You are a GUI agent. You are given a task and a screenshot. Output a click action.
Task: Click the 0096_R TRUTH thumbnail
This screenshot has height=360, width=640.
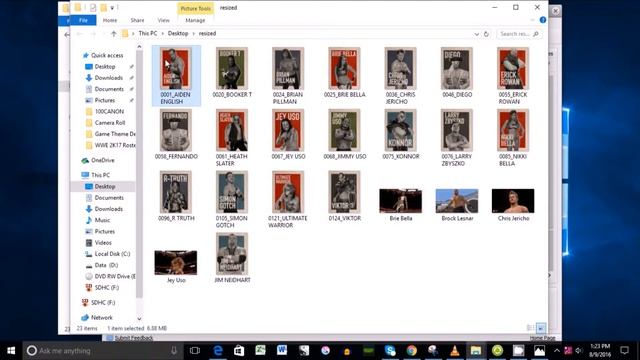176,192
